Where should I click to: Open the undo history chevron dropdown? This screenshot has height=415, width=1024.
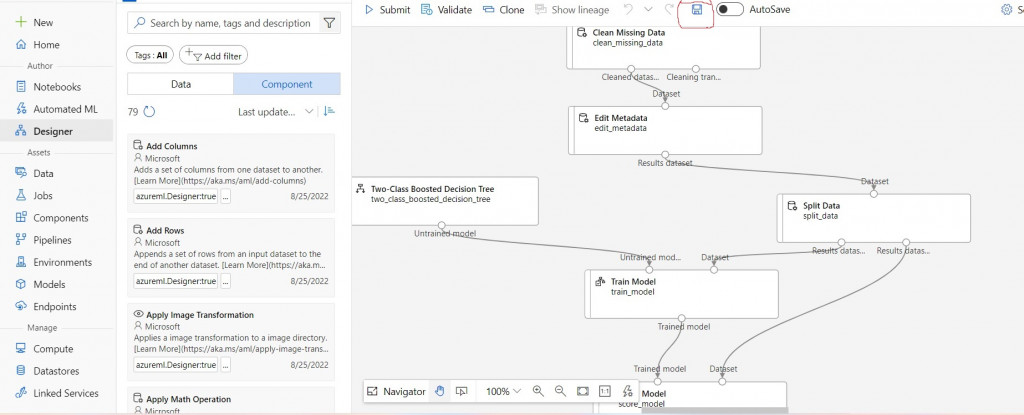click(648, 10)
